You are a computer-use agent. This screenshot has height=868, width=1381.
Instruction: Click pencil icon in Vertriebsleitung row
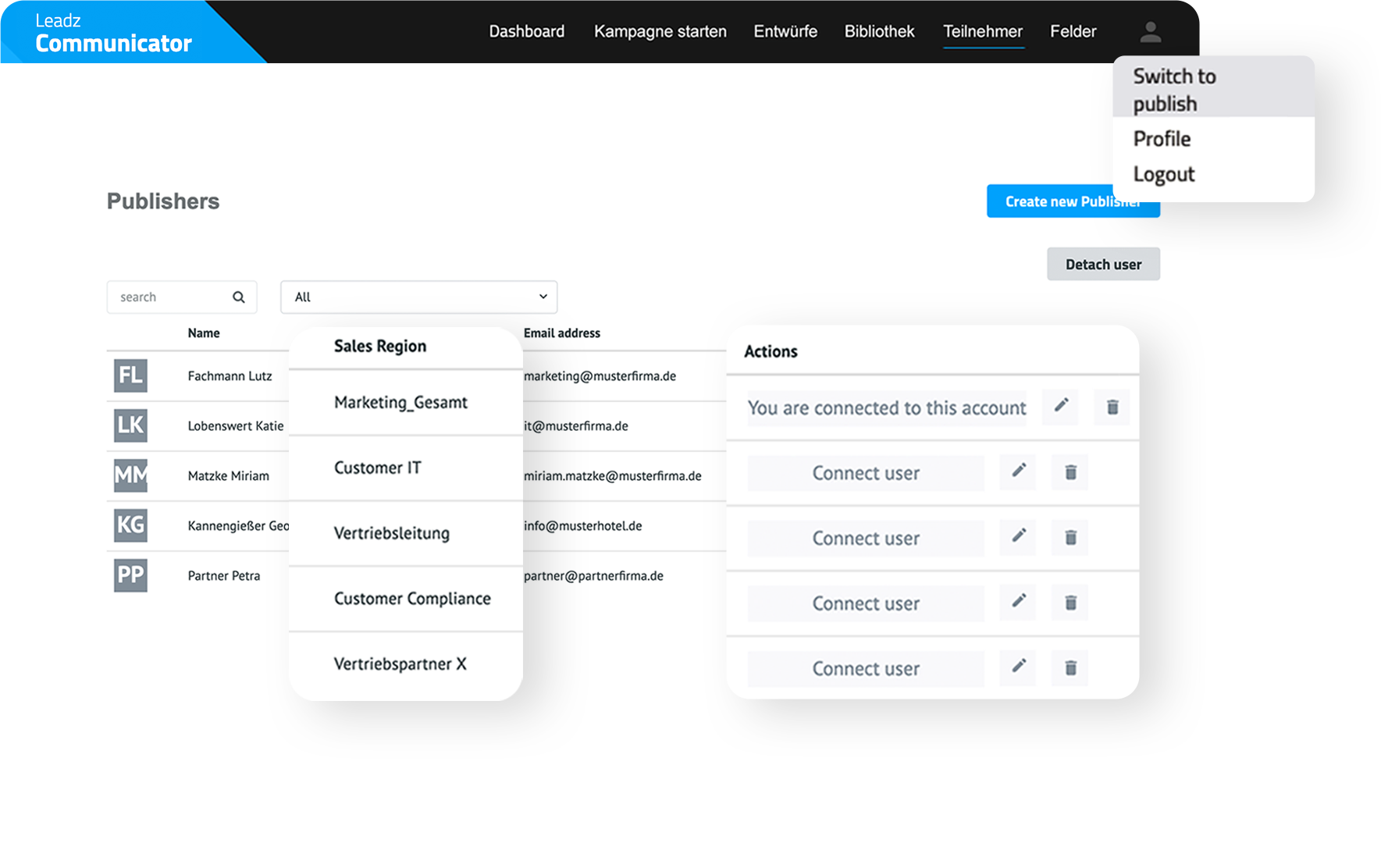(x=1018, y=537)
